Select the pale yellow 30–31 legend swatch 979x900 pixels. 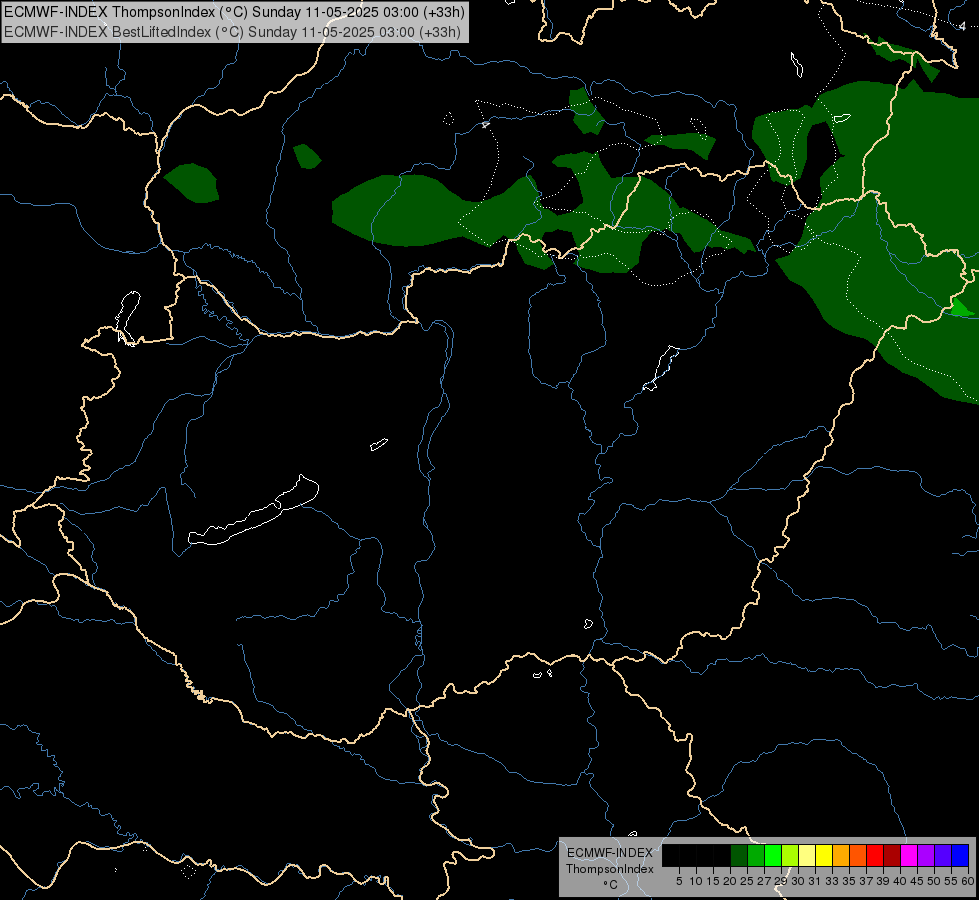(807, 855)
